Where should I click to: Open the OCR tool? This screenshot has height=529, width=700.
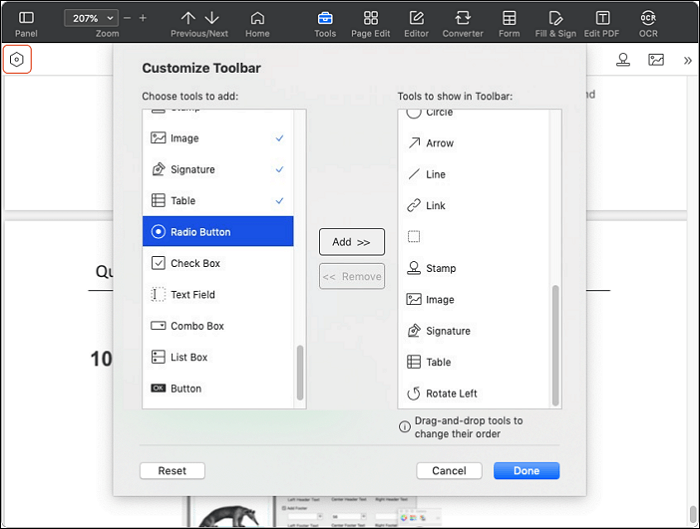click(x=648, y=22)
